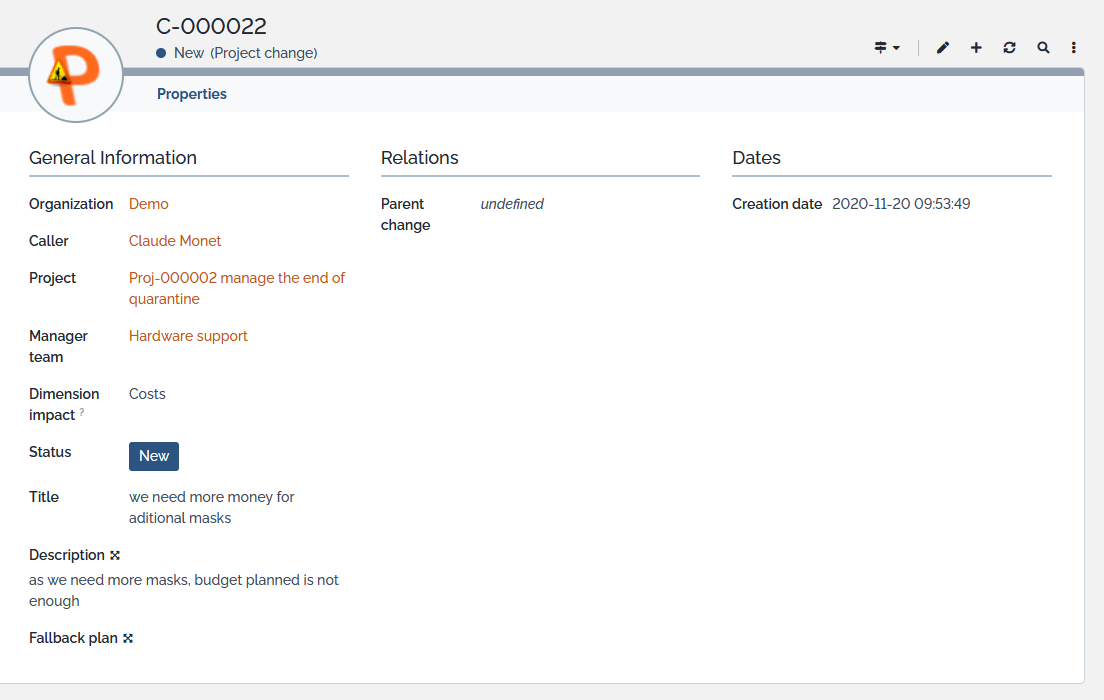Viewport: 1104px width, 700px height.
Task: Open the Demo organization link
Action: [x=149, y=204]
